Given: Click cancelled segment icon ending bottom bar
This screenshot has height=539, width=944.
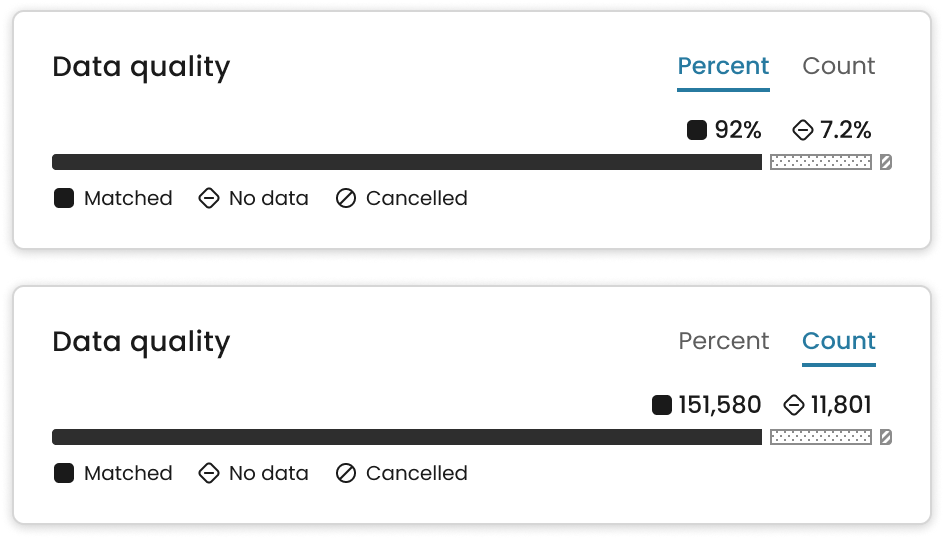Looking at the screenshot, I should [x=886, y=437].
